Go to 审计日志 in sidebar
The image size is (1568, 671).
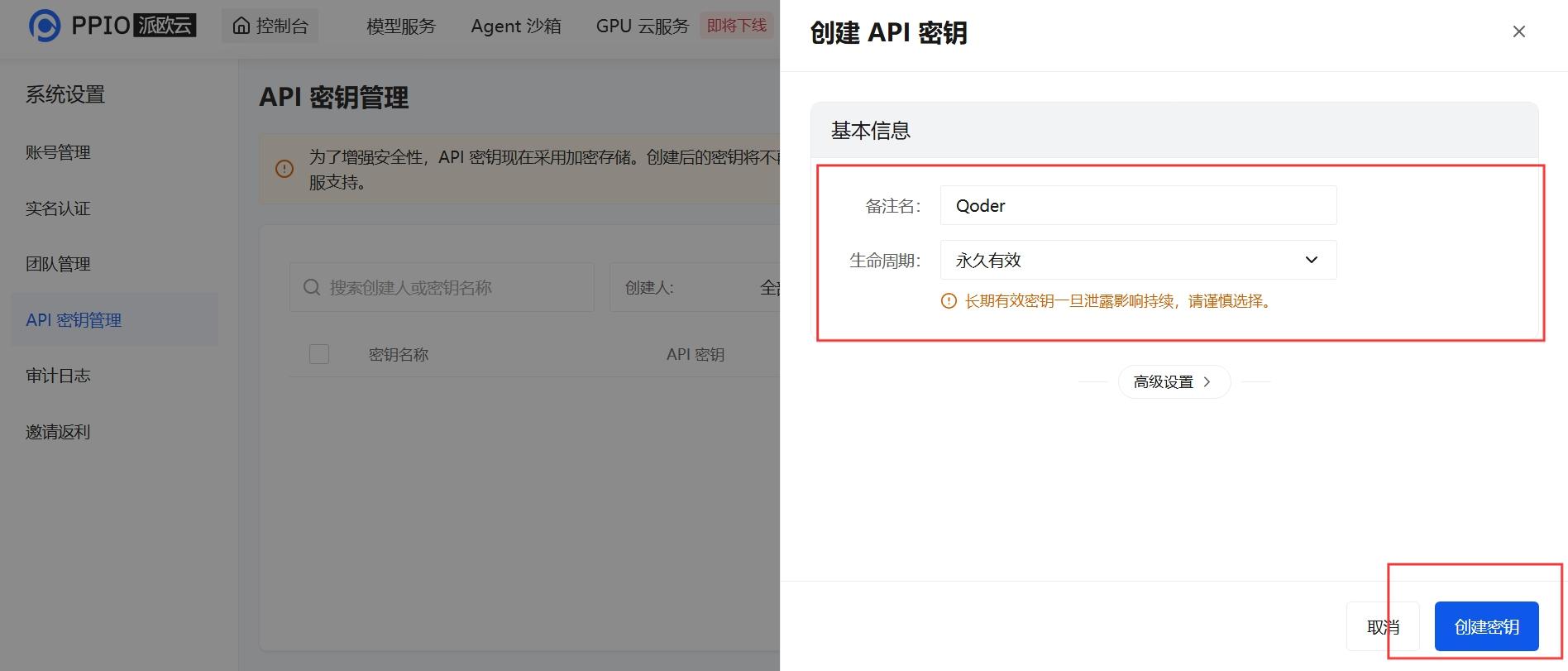pos(58,376)
